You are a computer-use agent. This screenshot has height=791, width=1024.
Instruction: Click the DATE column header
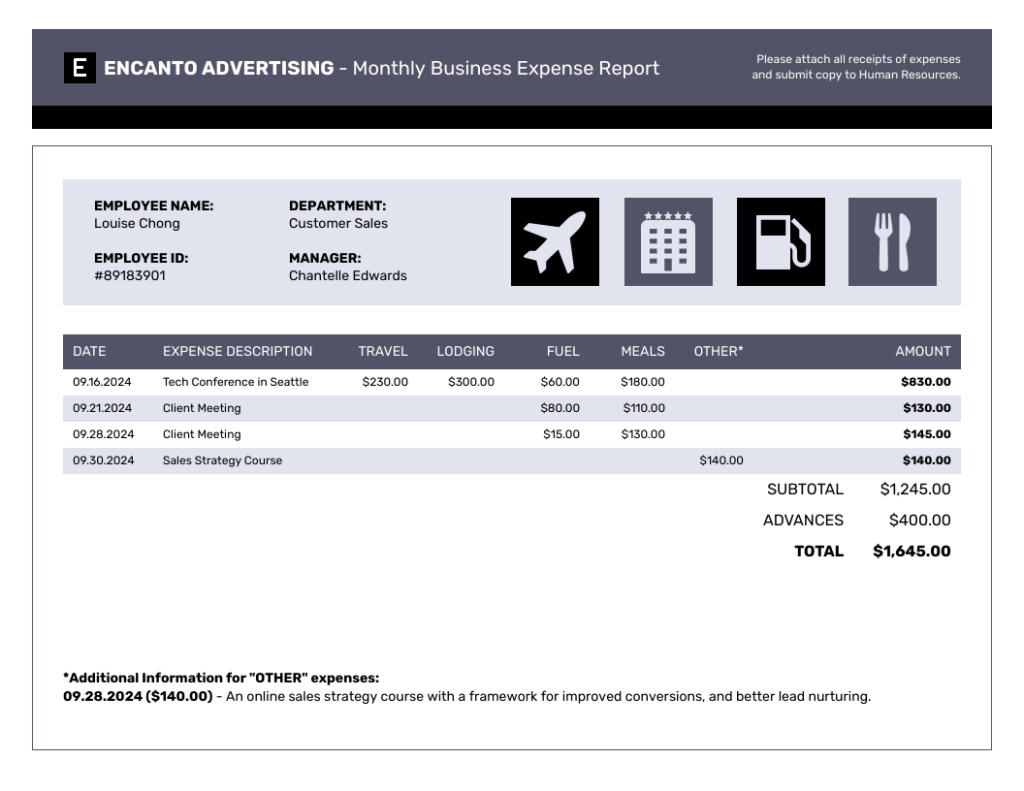[x=92, y=351]
